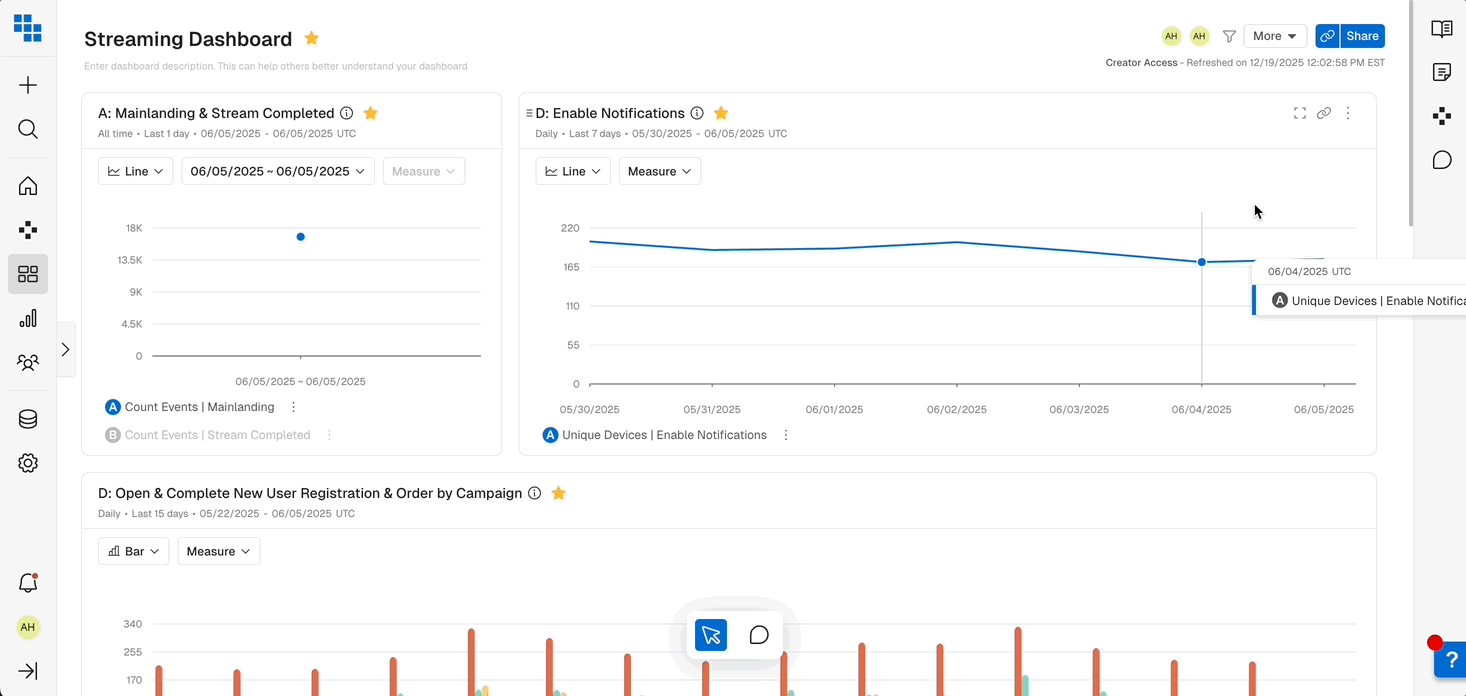
Task: Open options menu for Count Events | Mainlanding
Action: (293, 407)
